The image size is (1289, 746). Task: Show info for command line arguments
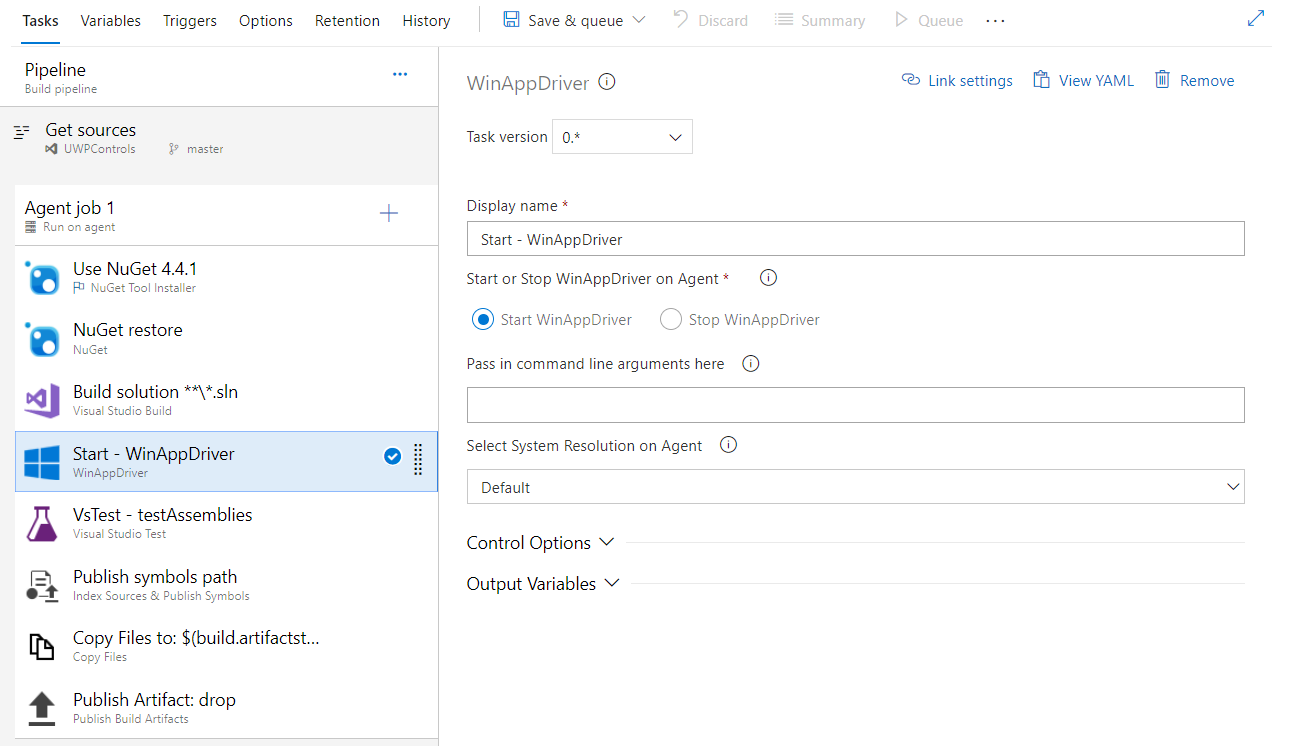coord(751,364)
